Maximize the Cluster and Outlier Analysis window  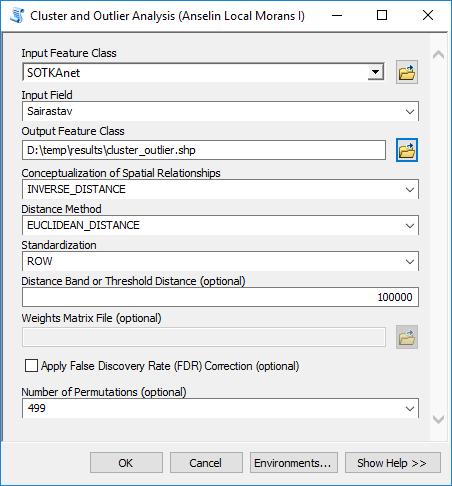tap(382, 15)
